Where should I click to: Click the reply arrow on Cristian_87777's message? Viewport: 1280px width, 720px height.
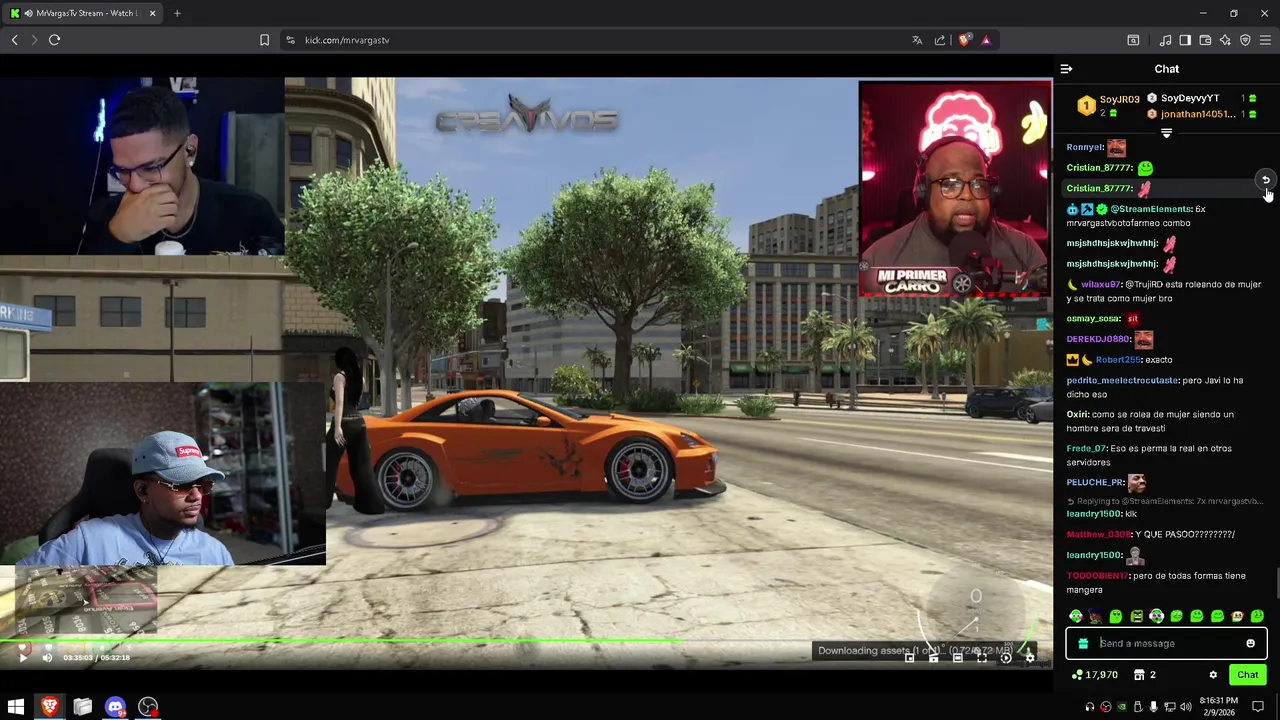click(1265, 180)
